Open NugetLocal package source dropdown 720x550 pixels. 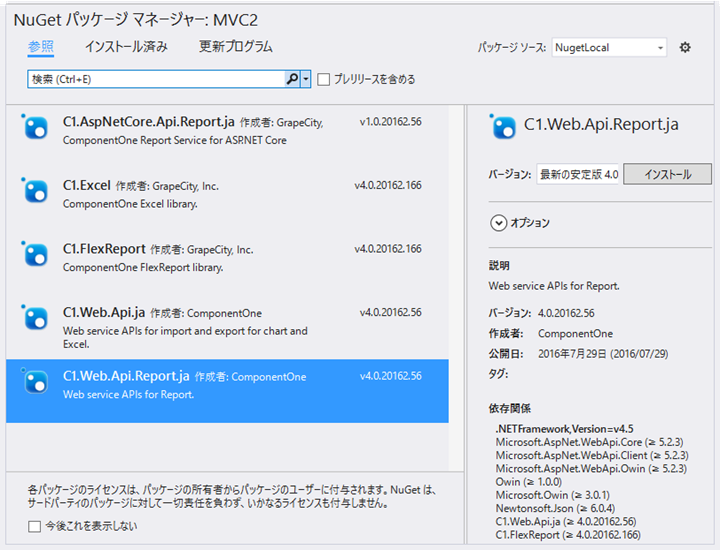click(609, 47)
